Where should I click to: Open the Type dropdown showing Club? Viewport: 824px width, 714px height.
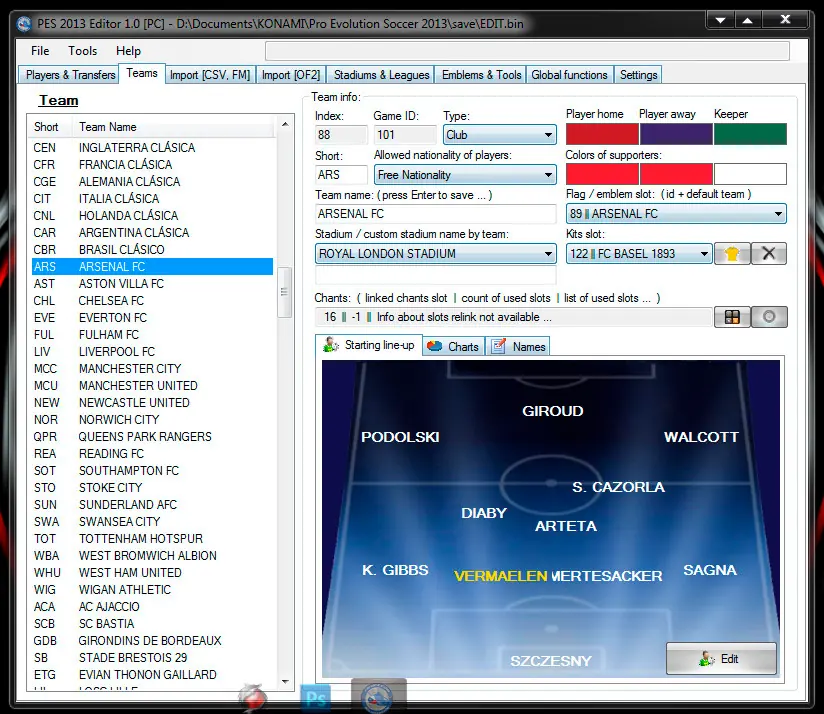pyautogui.click(x=500, y=135)
